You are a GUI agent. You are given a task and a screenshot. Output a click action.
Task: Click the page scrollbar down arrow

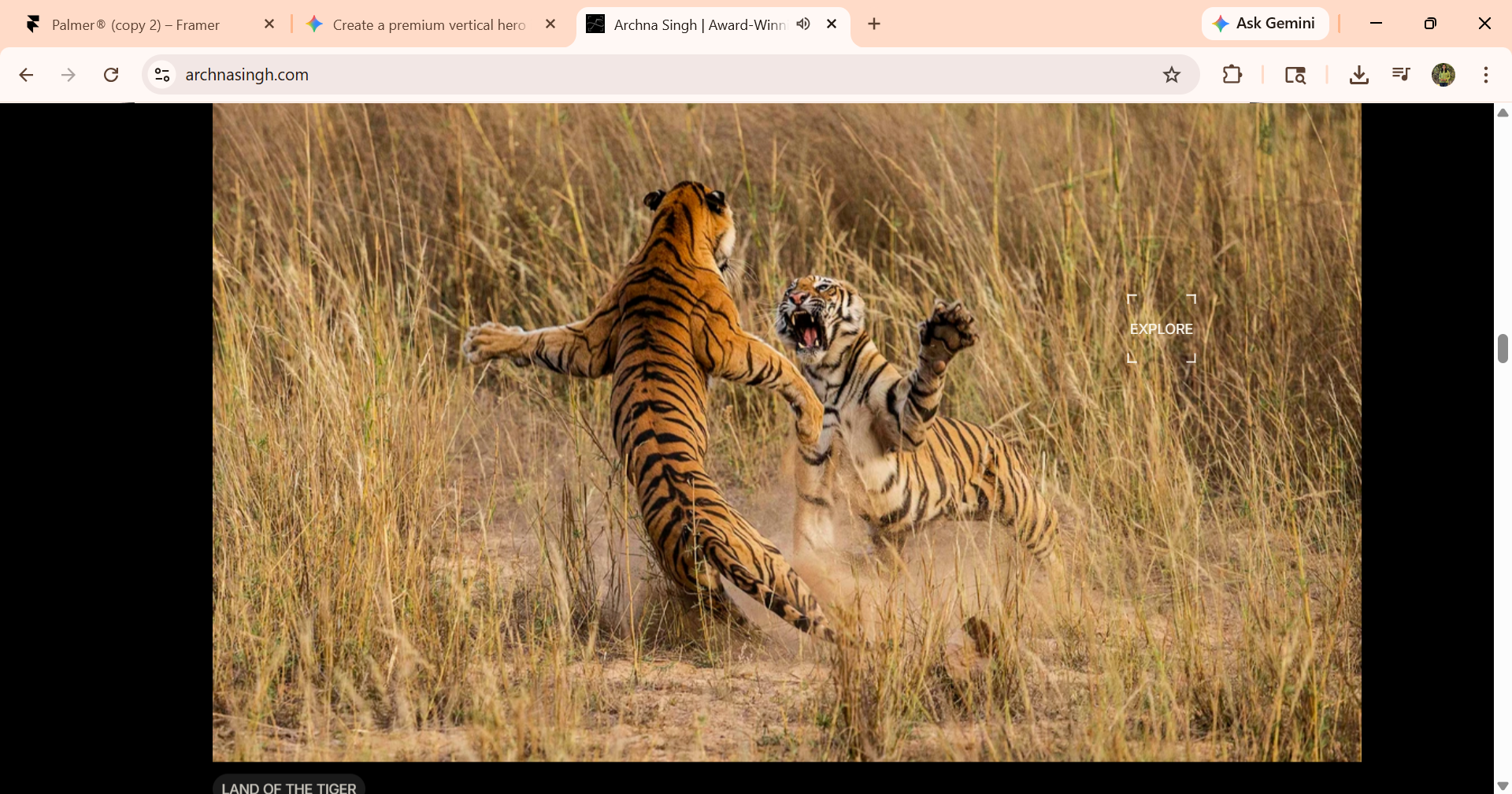point(1503,786)
